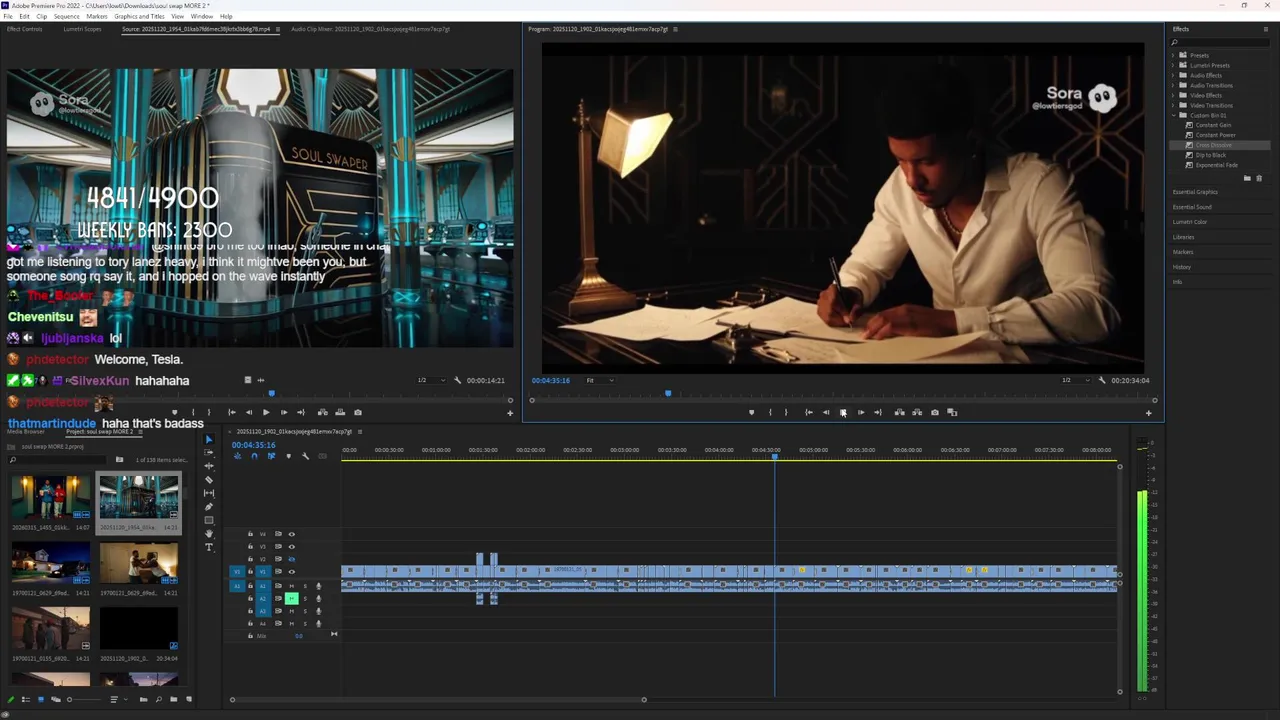The height and width of the screenshot is (720, 1280).
Task: Expand Video Transitions folder
Action: pos(1173,105)
